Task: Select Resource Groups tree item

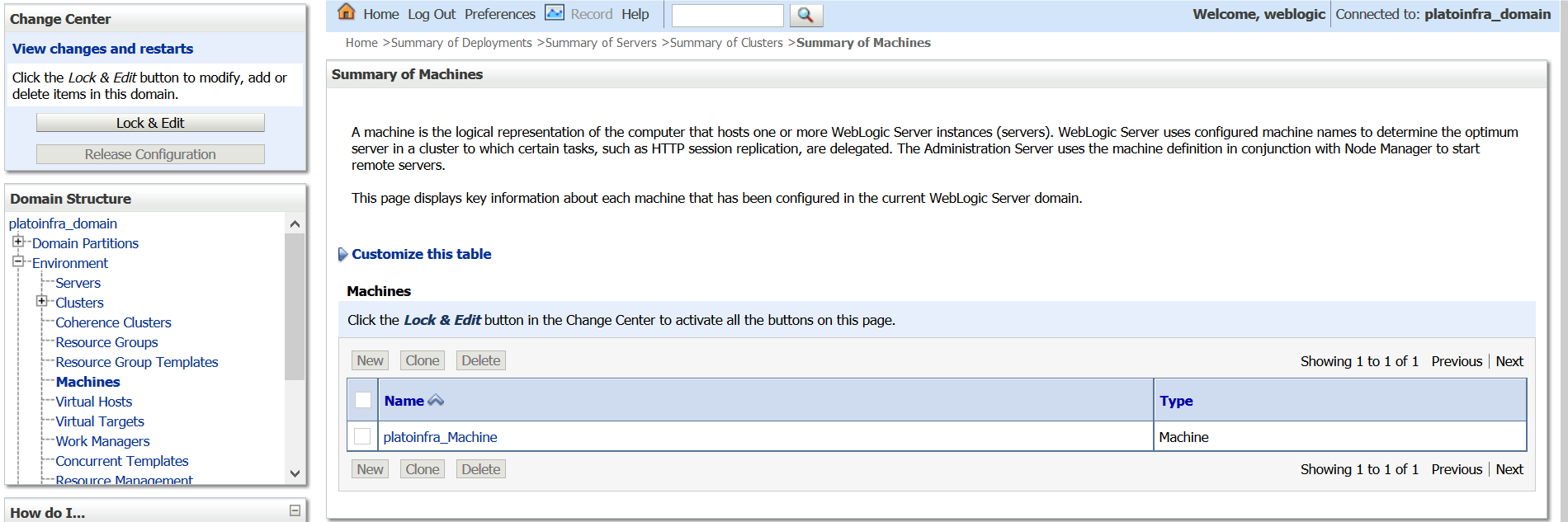Action: [x=106, y=342]
